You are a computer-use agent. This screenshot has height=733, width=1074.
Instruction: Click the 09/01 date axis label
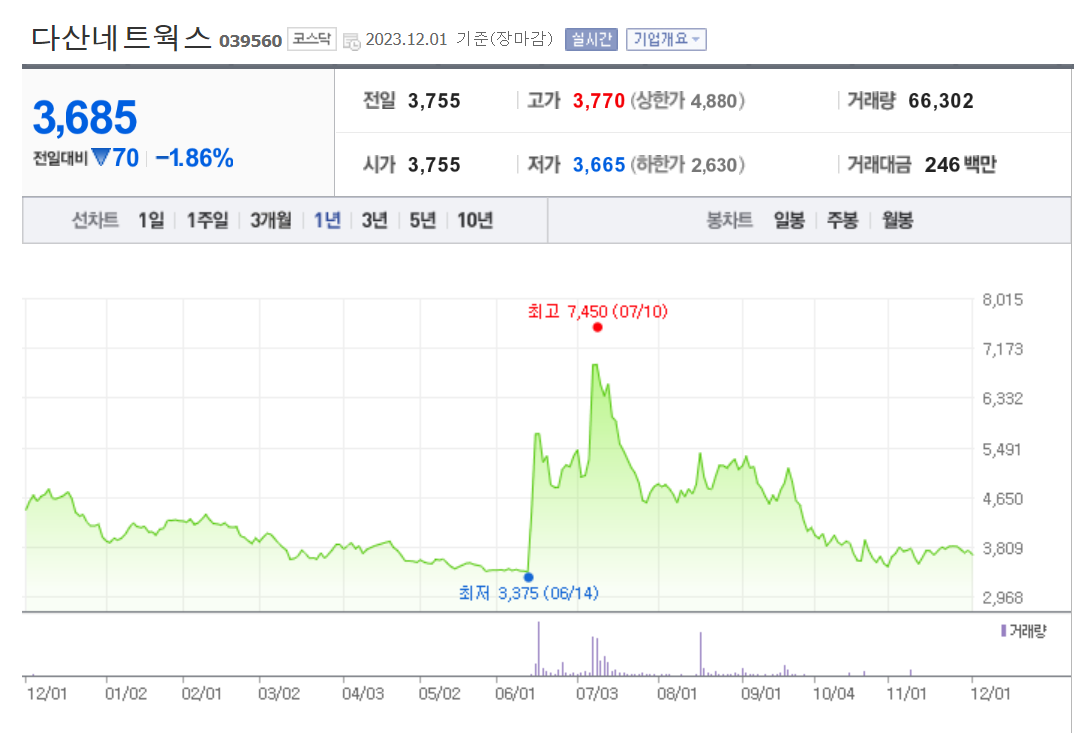pos(761,694)
